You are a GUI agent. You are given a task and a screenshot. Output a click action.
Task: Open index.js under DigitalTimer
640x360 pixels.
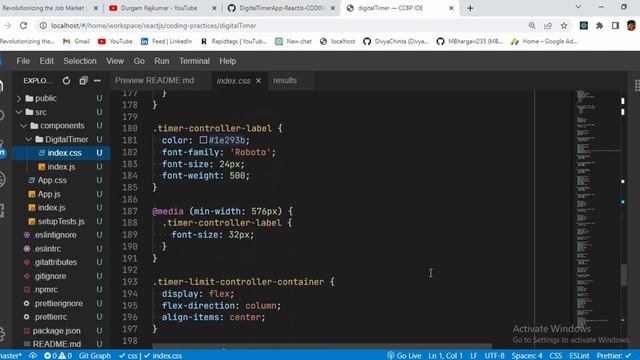(x=61, y=167)
